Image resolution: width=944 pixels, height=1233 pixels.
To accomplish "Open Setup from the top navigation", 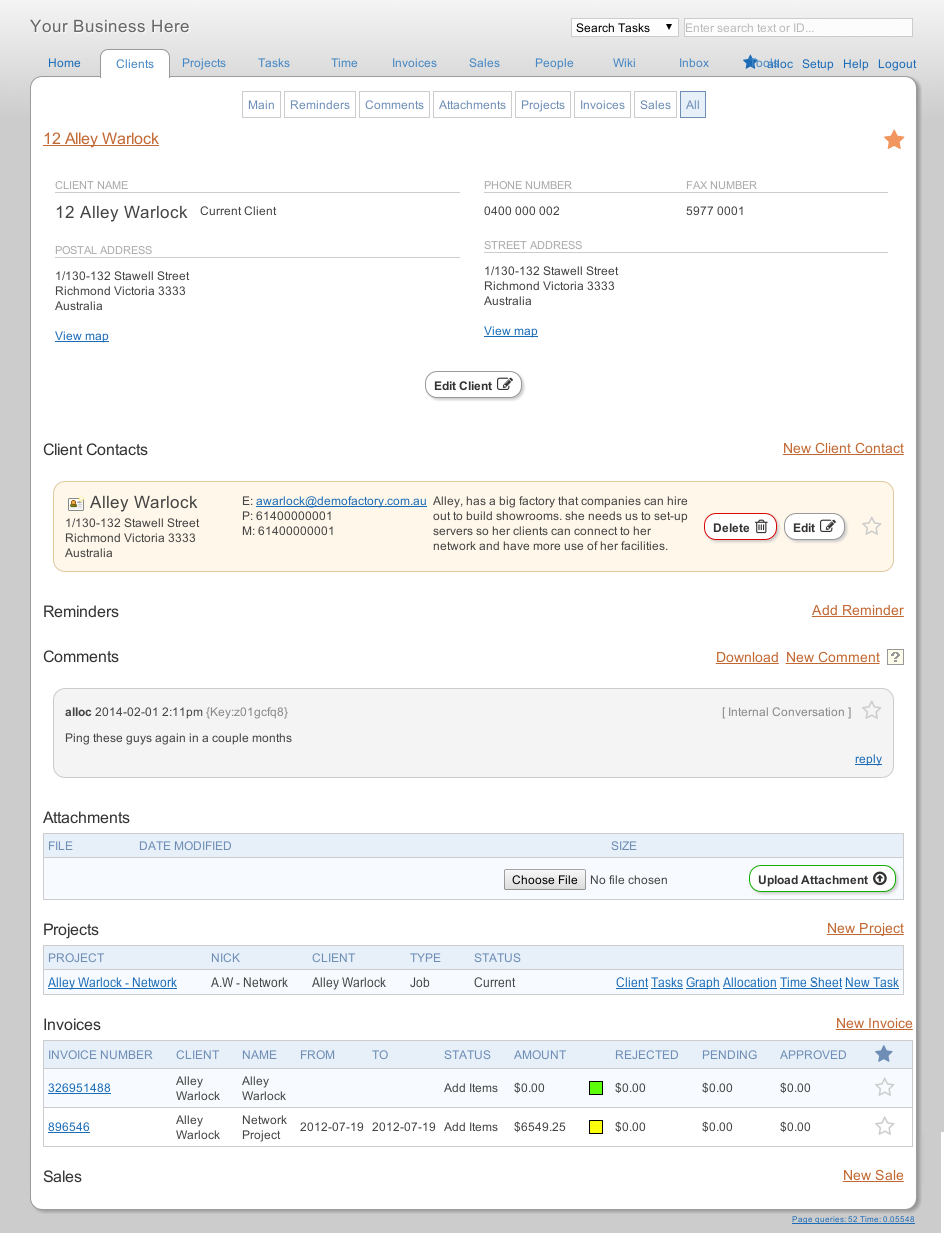I will [817, 63].
